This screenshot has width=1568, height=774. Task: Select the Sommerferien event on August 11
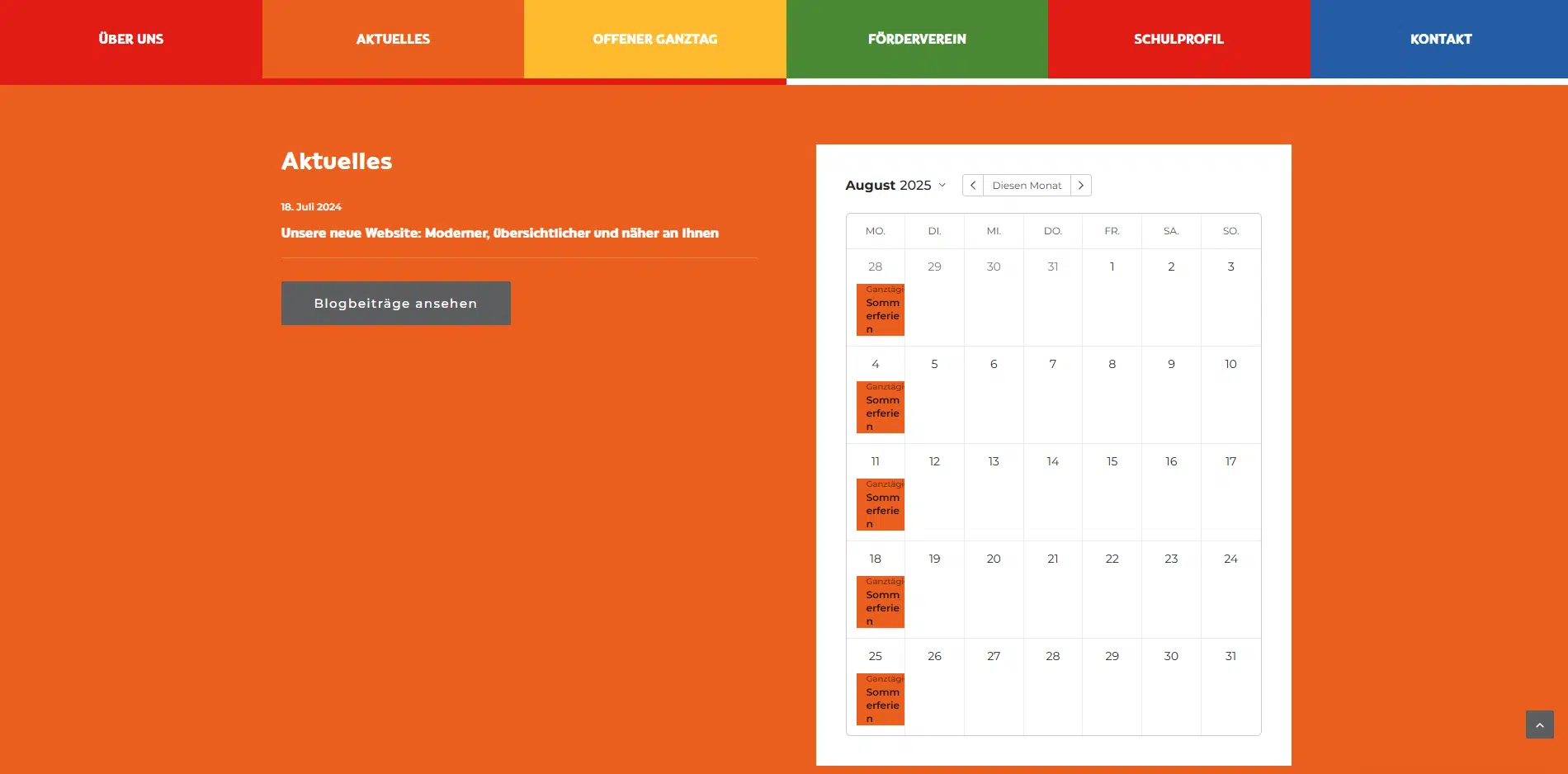click(881, 505)
